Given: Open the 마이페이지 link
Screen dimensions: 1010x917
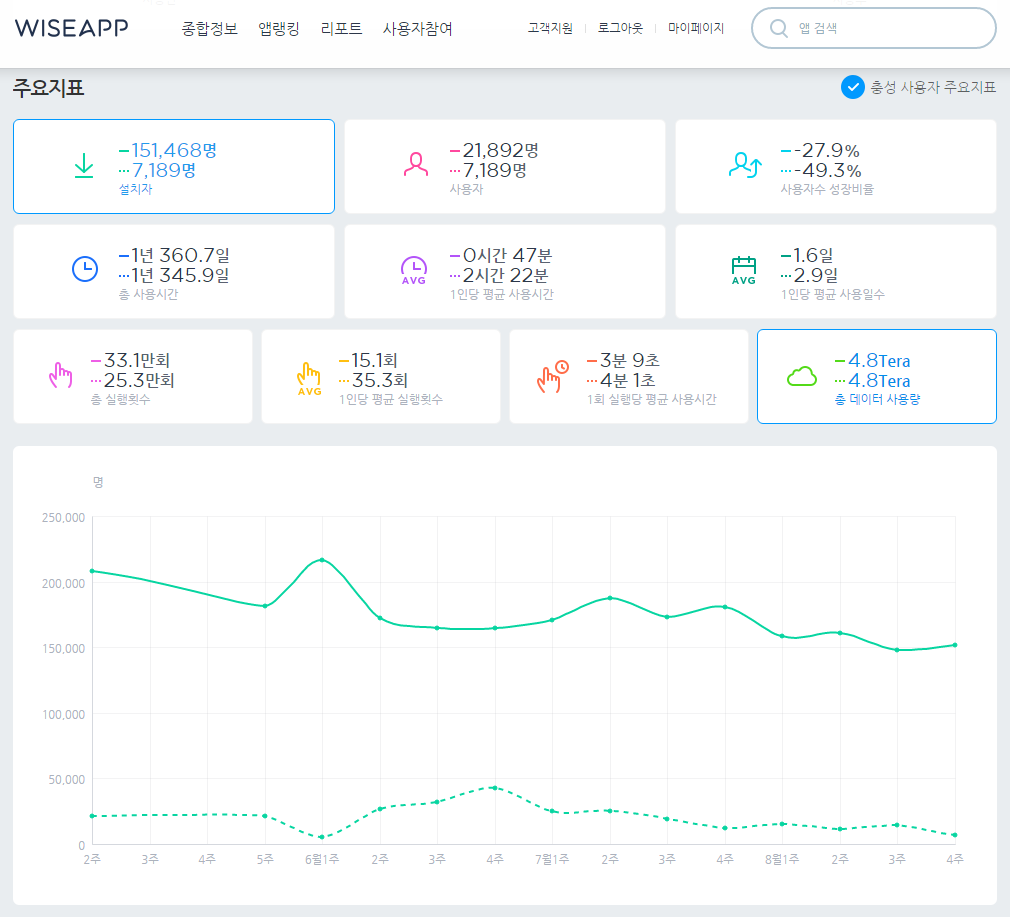Looking at the screenshot, I should tap(696, 28).
